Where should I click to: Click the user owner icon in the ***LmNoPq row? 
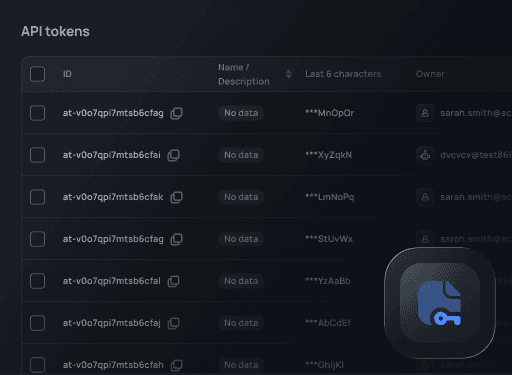click(x=425, y=197)
